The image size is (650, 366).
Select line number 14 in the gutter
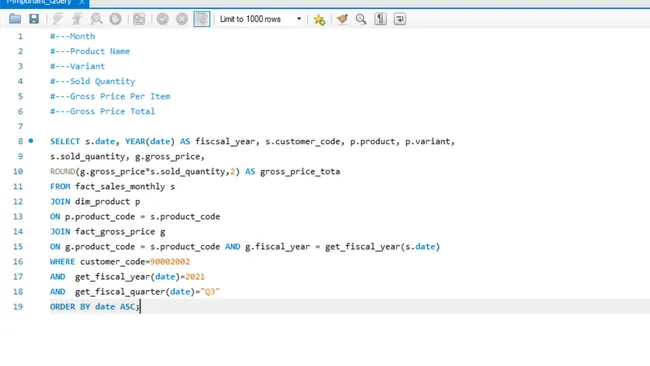18,231
